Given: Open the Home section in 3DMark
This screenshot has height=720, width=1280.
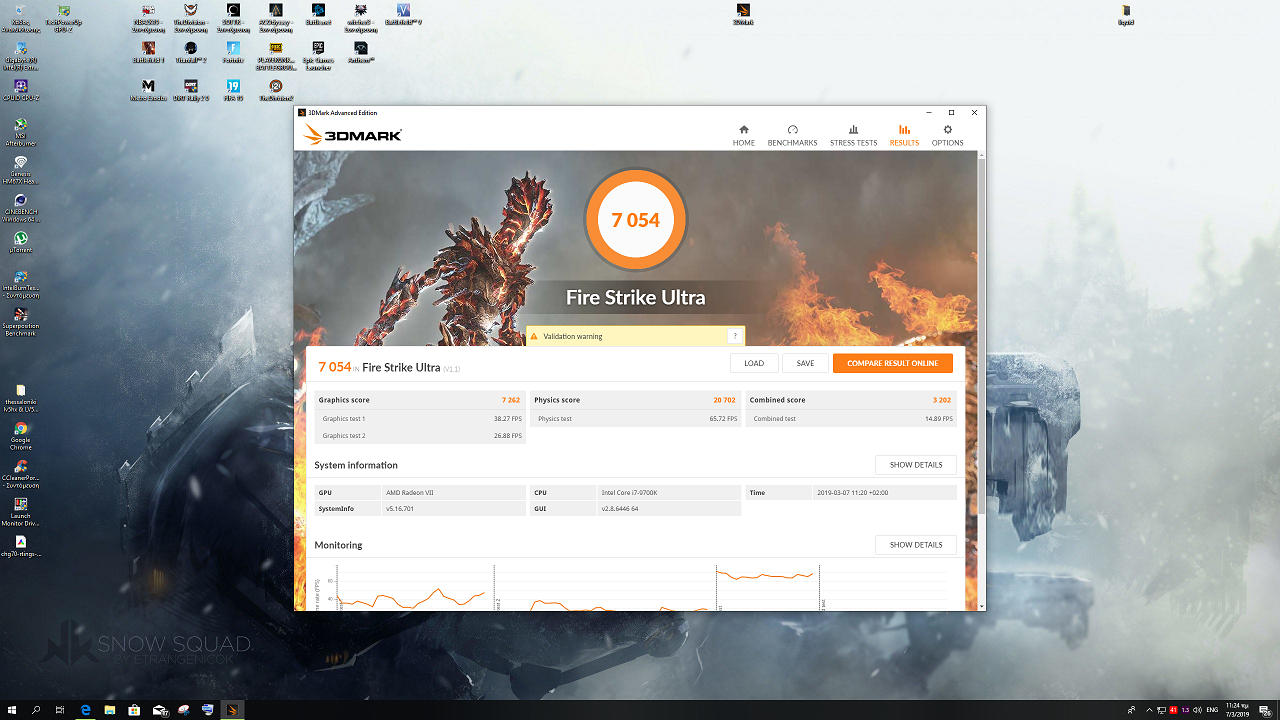Looking at the screenshot, I should pyautogui.click(x=743, y=136).
